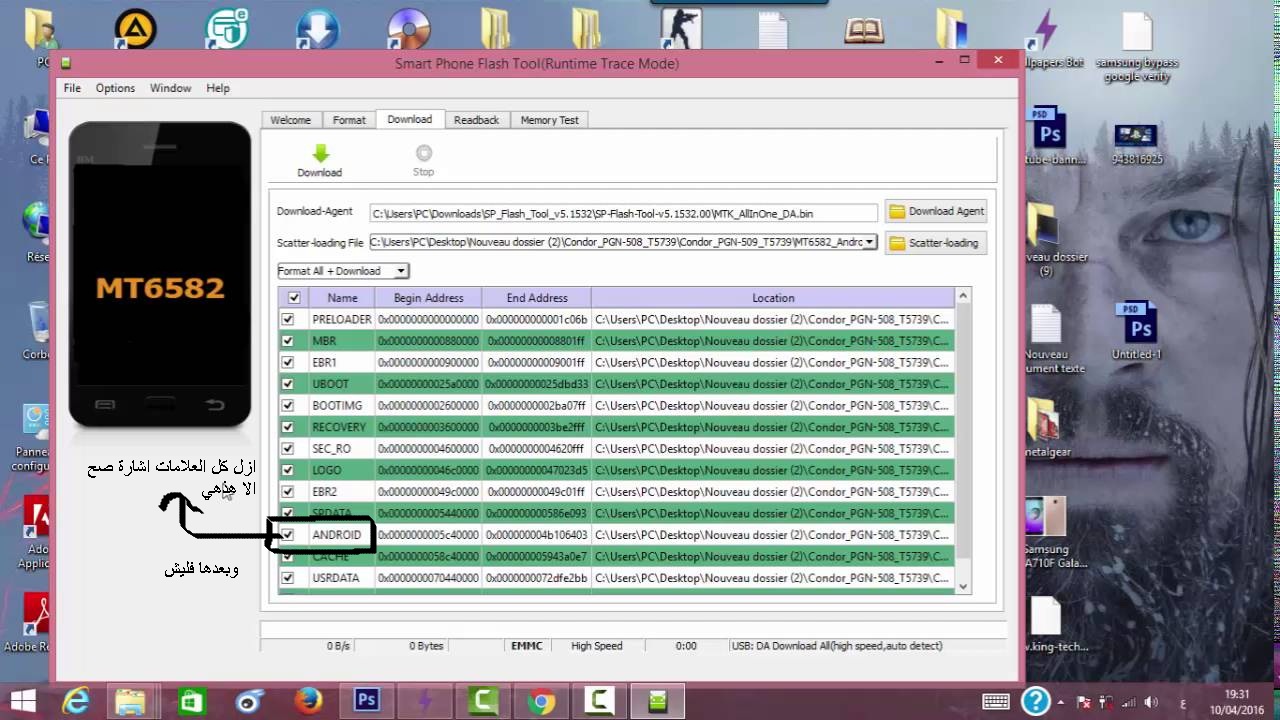This screenshot has height=720, width=1280.
Task: Uncheck the SEC_RO row checkbox
Action: [288, 449]
